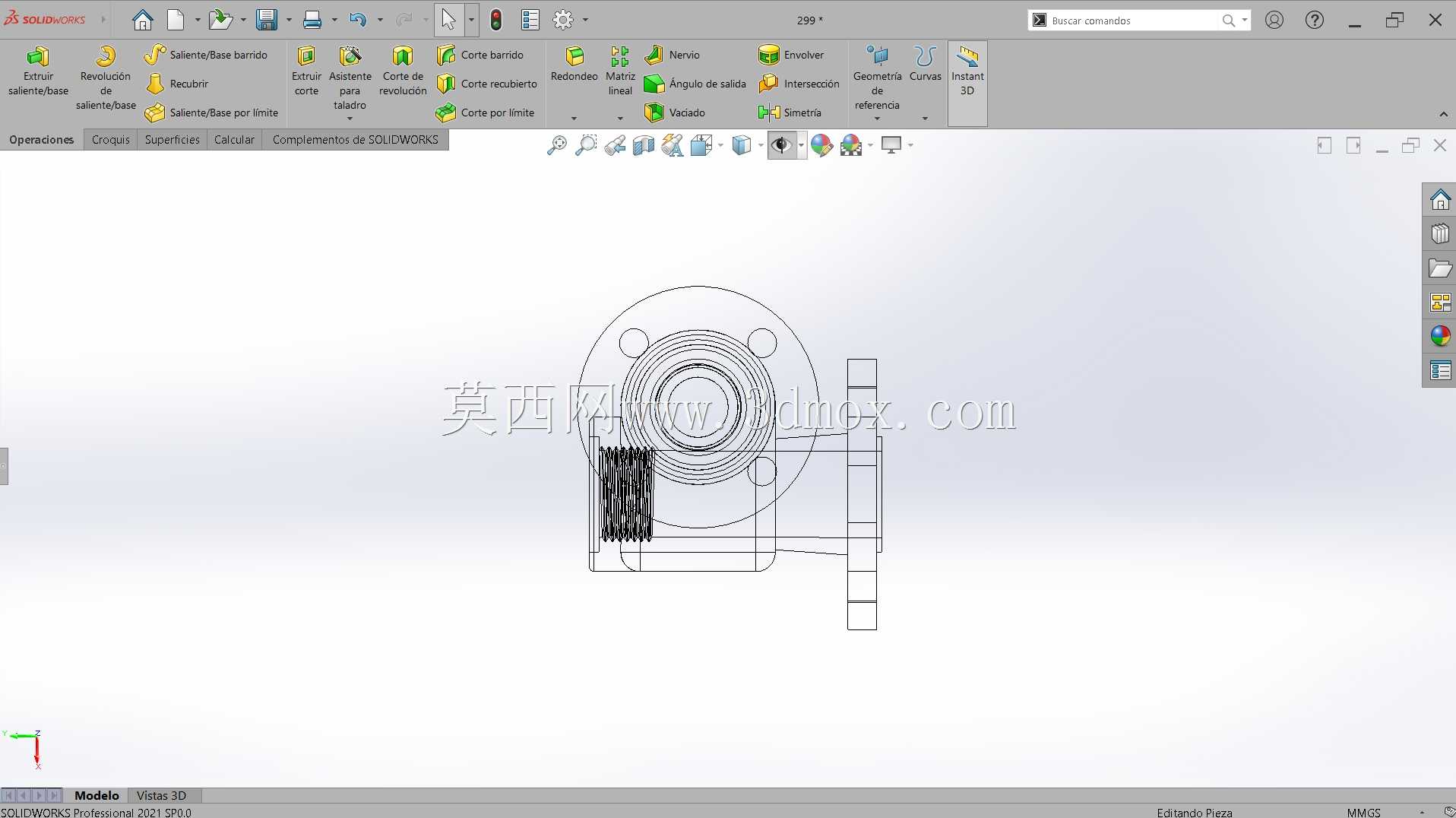This screenshot has width=1456, height=818.
Task: Click the user login icon
Action: click(1274, 20)
